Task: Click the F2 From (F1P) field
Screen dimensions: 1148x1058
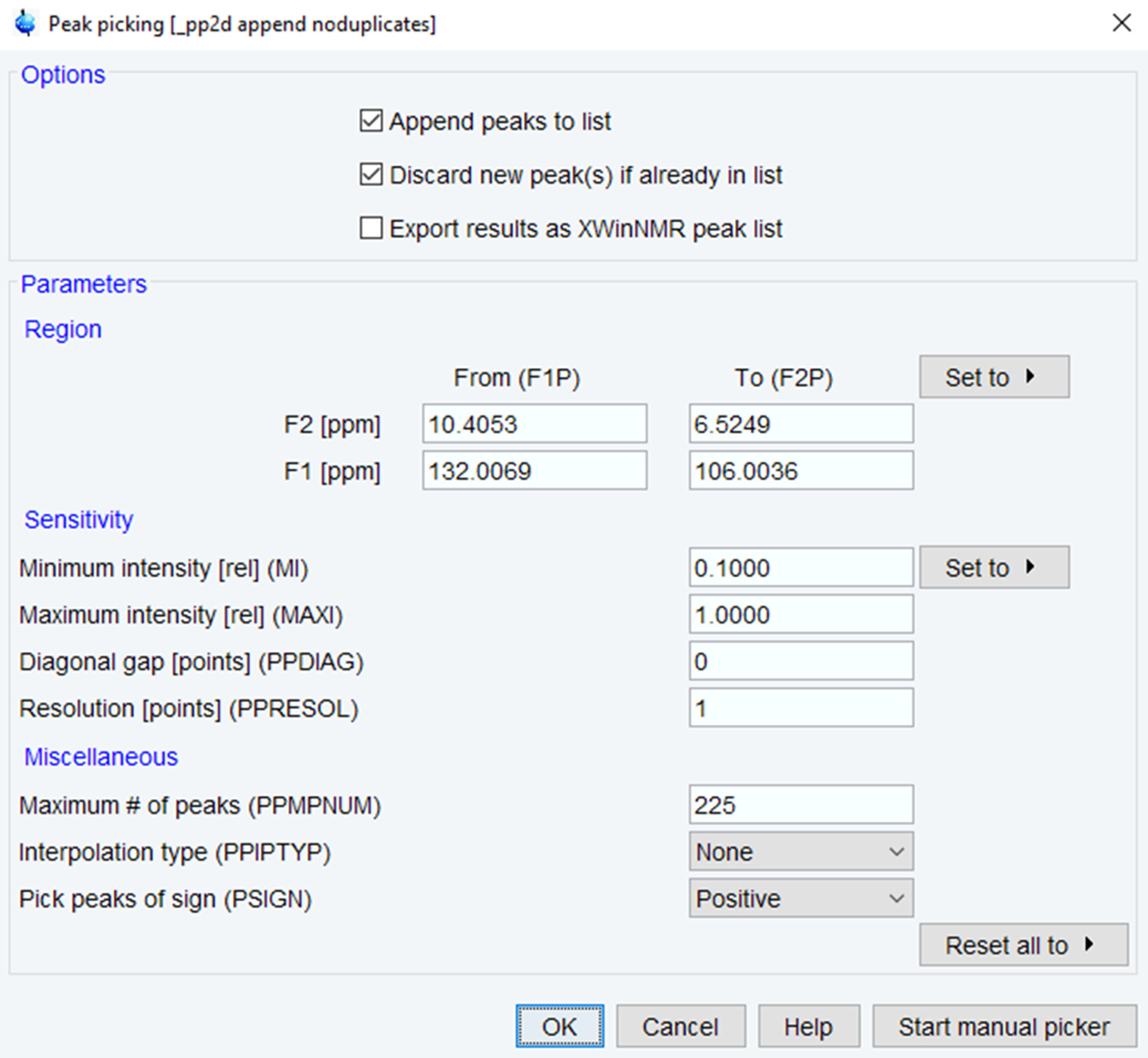Action: click(534, 424)
